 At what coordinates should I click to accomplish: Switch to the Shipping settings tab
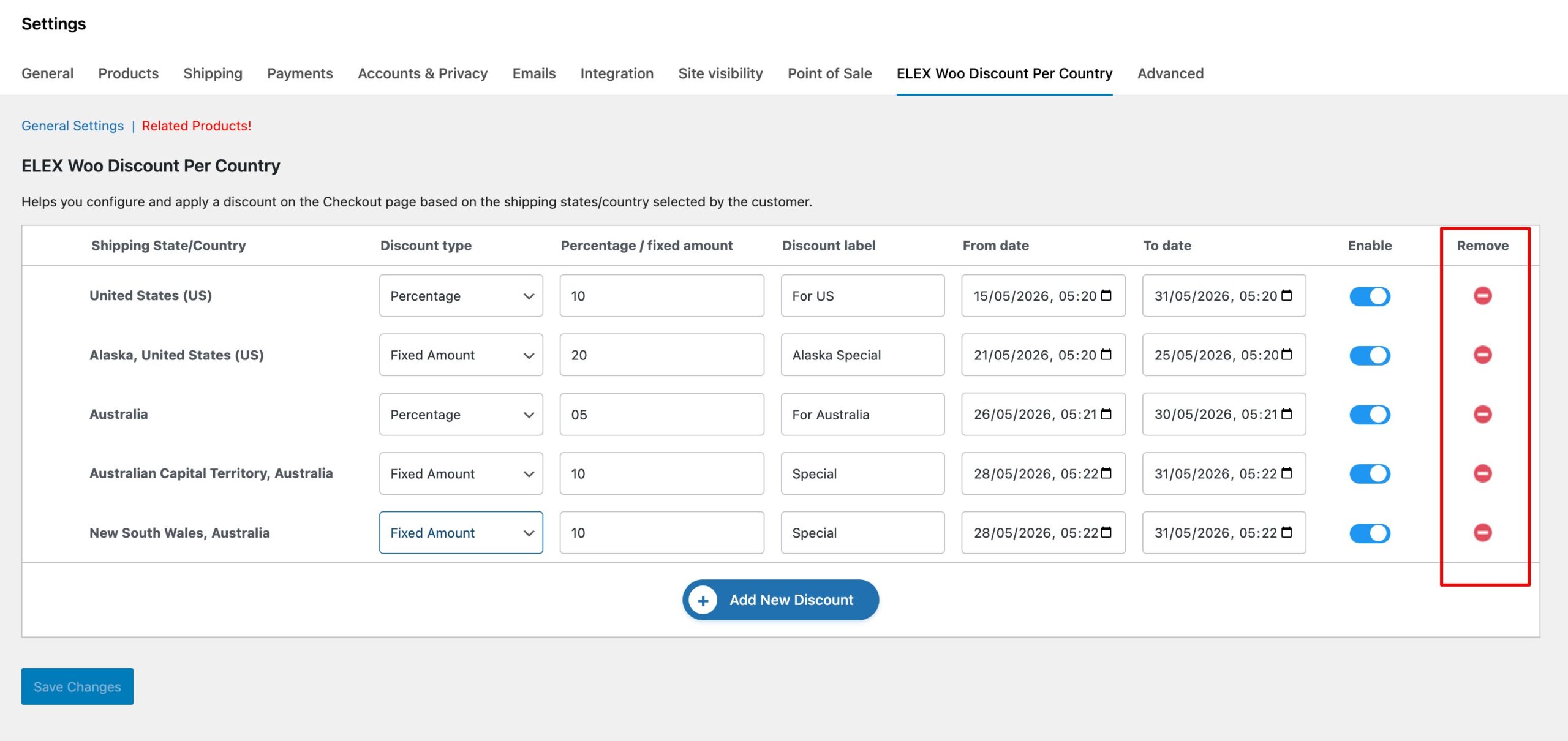pyautogui.click(x=213, y=73)
